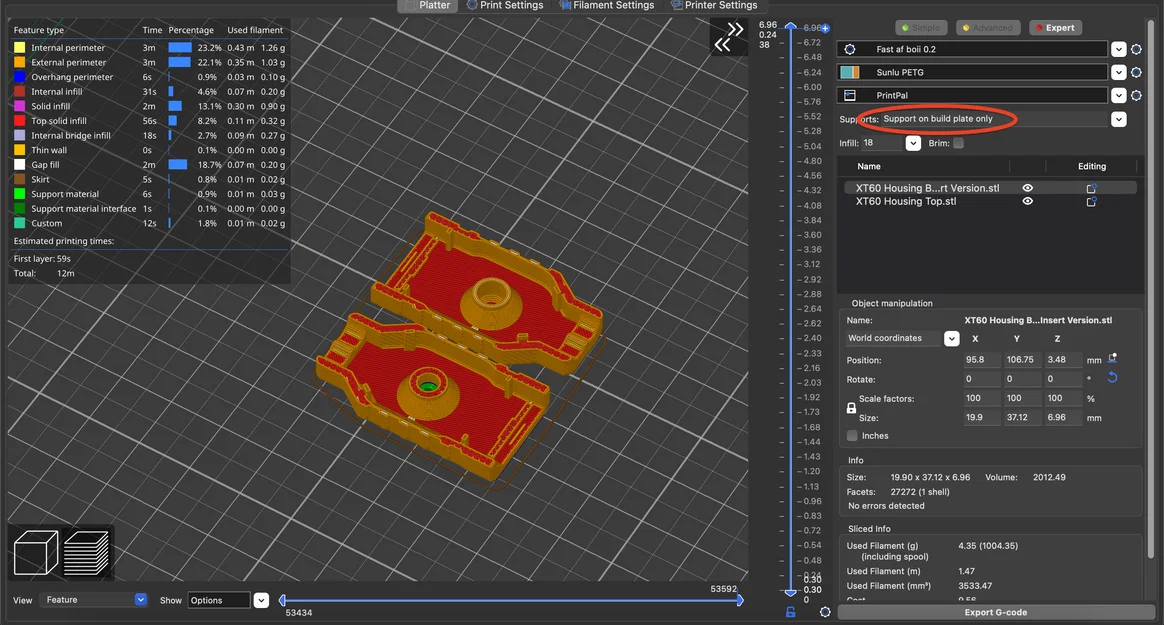Hide XT60 Housing Top.stl with eye icon

pyautogui.click(x=1027, y=201)
